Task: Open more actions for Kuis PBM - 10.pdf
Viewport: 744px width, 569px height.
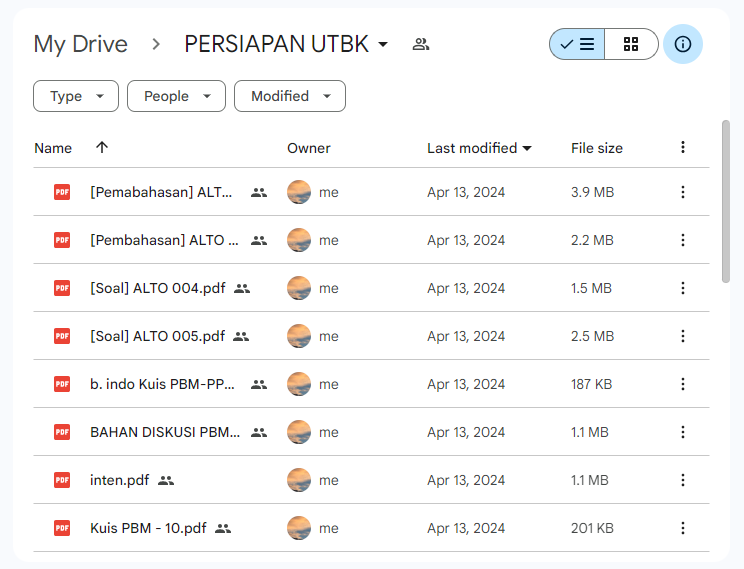Action: [683, 528]
